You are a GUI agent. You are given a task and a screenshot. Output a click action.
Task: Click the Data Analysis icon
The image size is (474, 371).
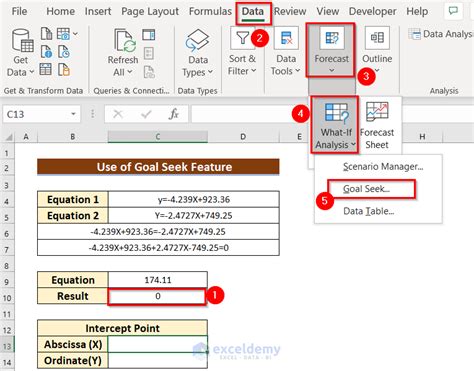[415, 34]
